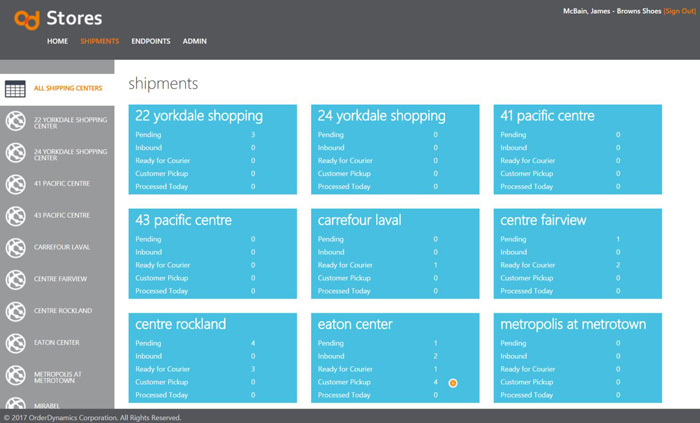The height and width of the screenshot is (423, 700).
Task: Click Ready for Courier in centre fairview card
Action: [560, 265]
